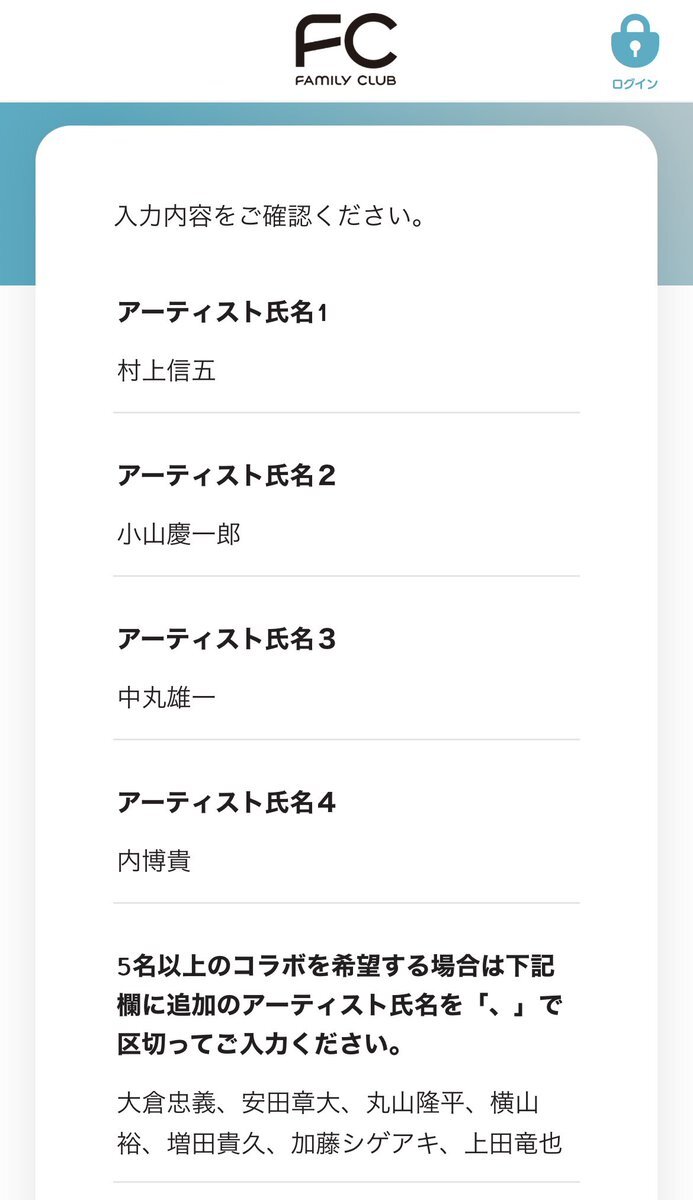The image size is (693, 1200).
Task: Click the lock login icon
Action: click(x=635, y=40)
